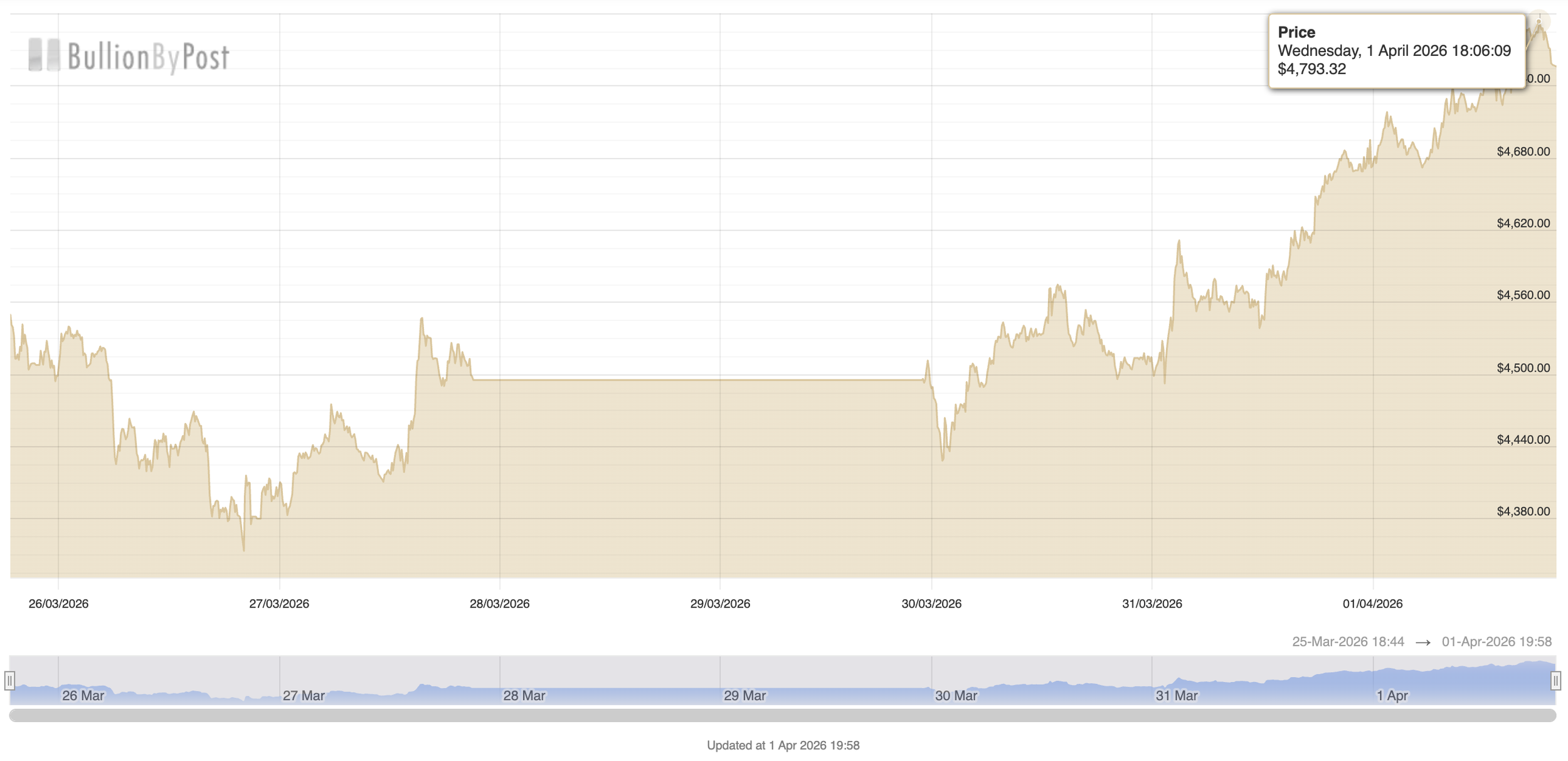This screenshot has height=761, width=1568.
Task: Click 1 Apr in the navigator strip
Action: [x=1392, y=695]
